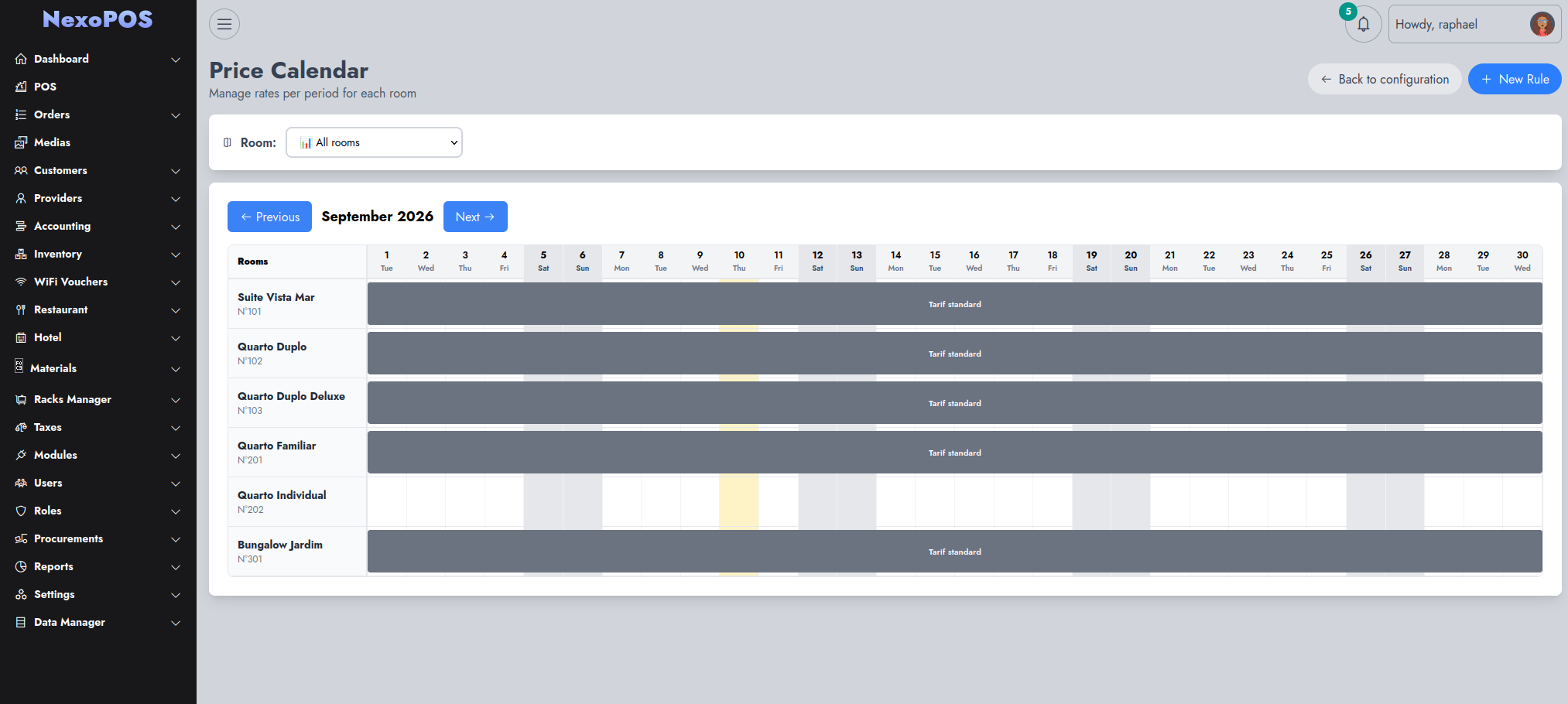Click the New Rule button

(1515, 79)
